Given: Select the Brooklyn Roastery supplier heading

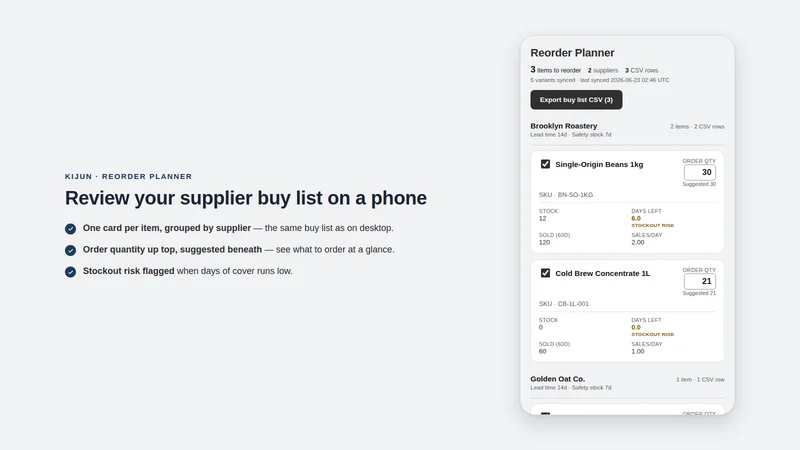Looking at the screenshot, I should pyautogui.click(x=563, y=126).
